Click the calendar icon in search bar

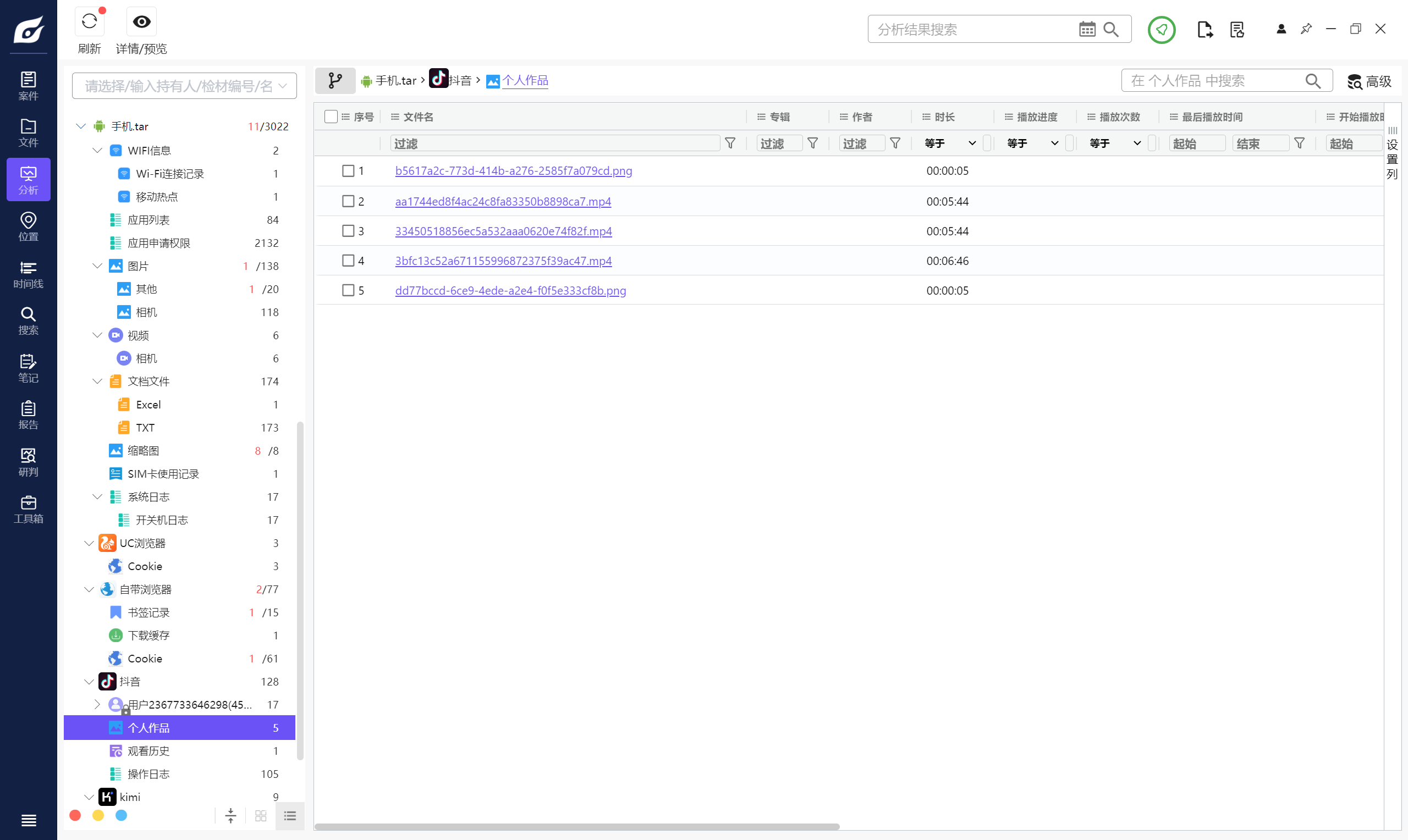click(x=1086, y=30)
